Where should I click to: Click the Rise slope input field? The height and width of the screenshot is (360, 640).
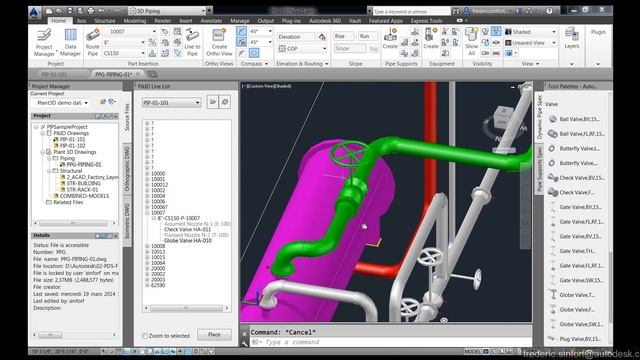point(343,36)
